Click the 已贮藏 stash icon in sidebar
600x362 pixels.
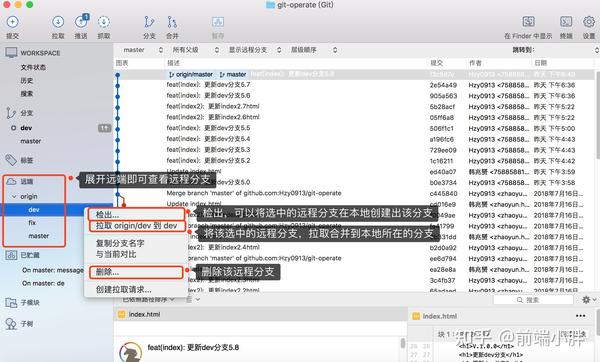tap(11, 255)
